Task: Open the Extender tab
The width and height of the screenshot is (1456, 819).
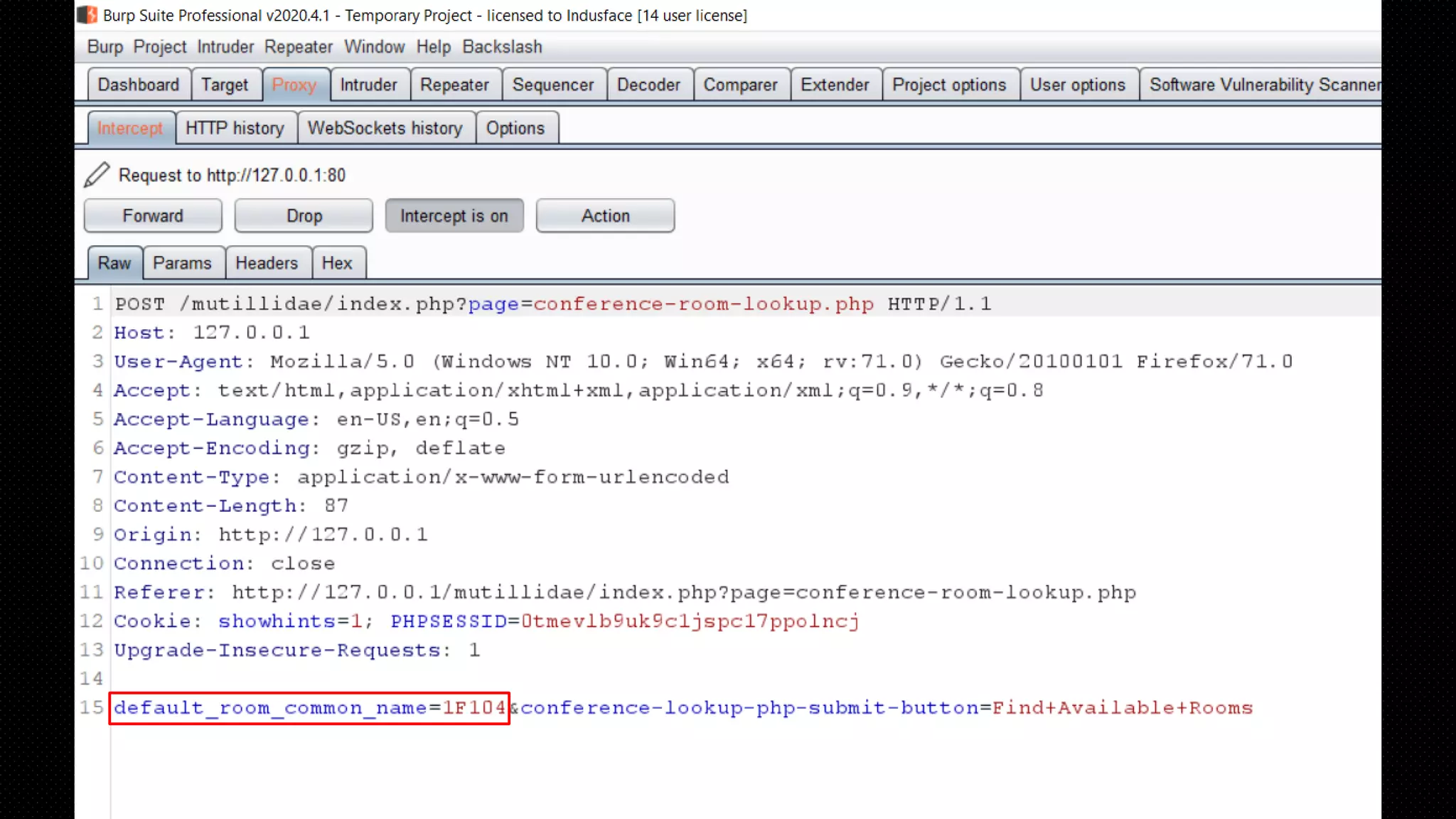Action: tap(835, 85)
